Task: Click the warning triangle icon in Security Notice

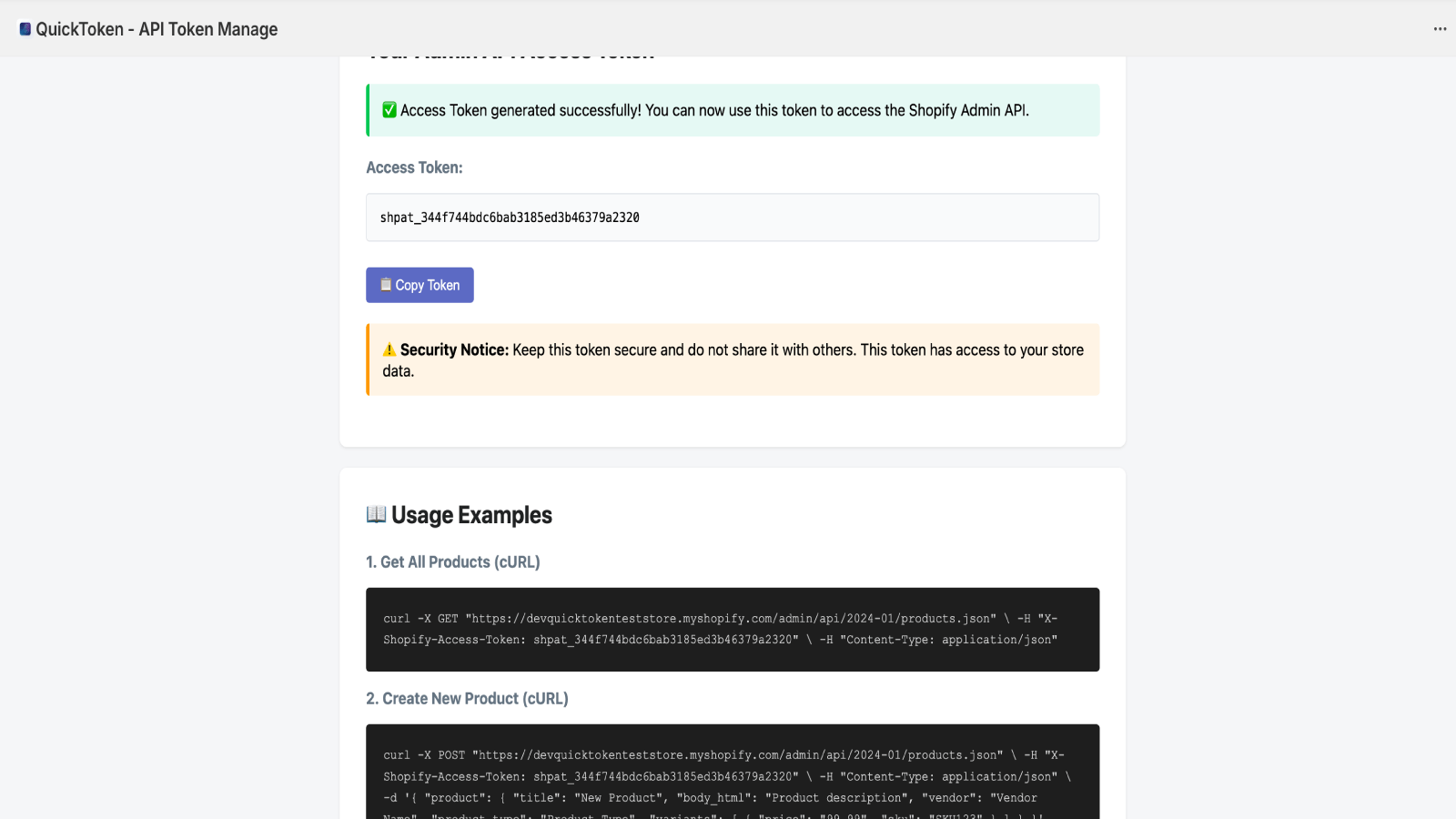Action: point(387,349)
